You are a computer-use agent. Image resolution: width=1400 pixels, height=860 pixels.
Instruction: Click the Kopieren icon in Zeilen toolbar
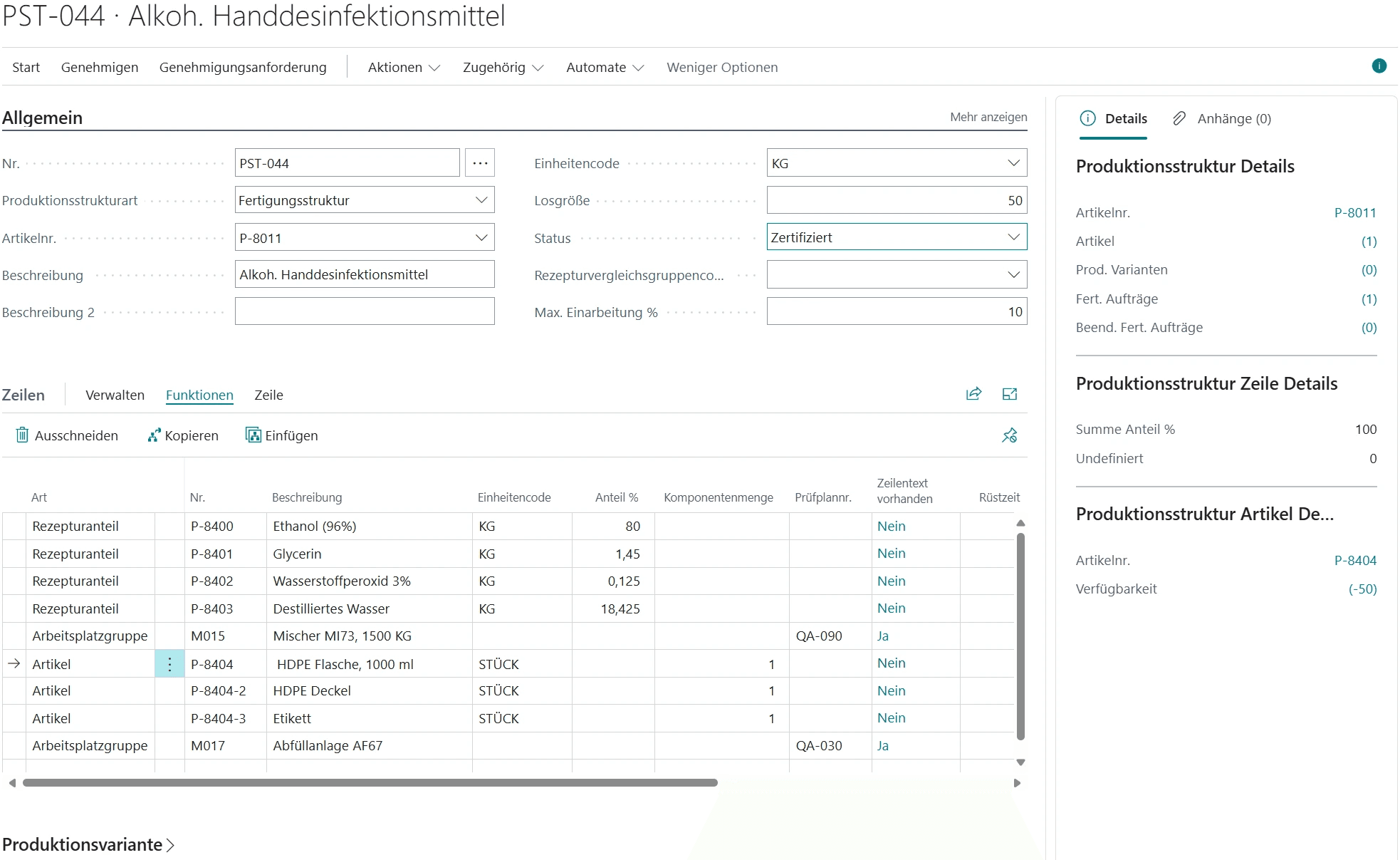pyautogui.click(x=154, y=435)
